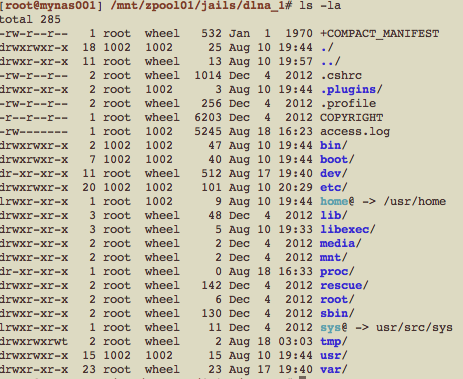Click the var/ directory name

[334, 370]
